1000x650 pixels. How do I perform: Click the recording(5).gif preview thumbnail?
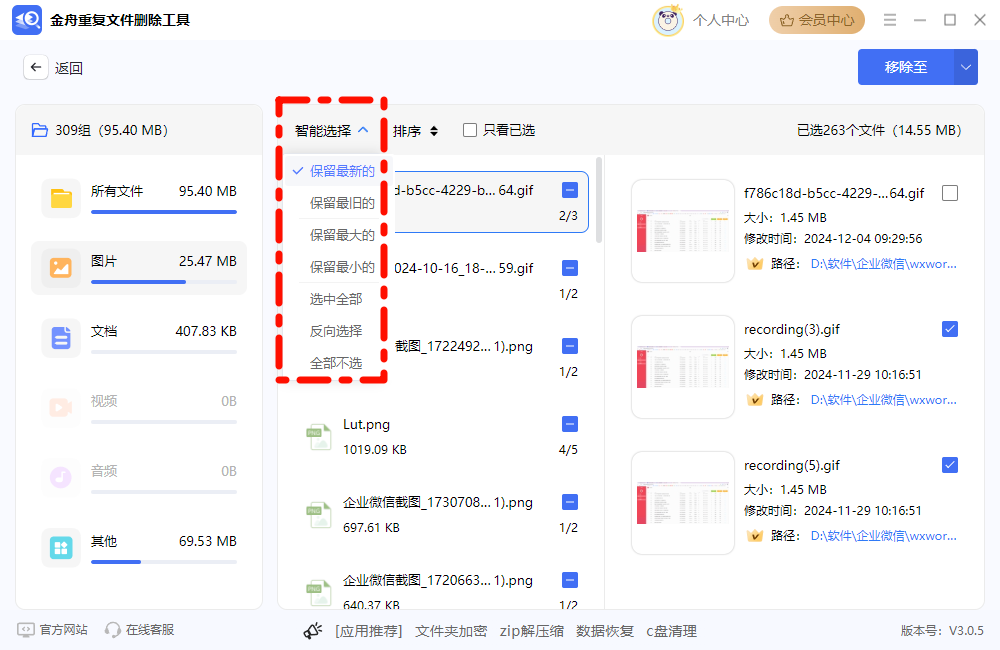(683, 503)
